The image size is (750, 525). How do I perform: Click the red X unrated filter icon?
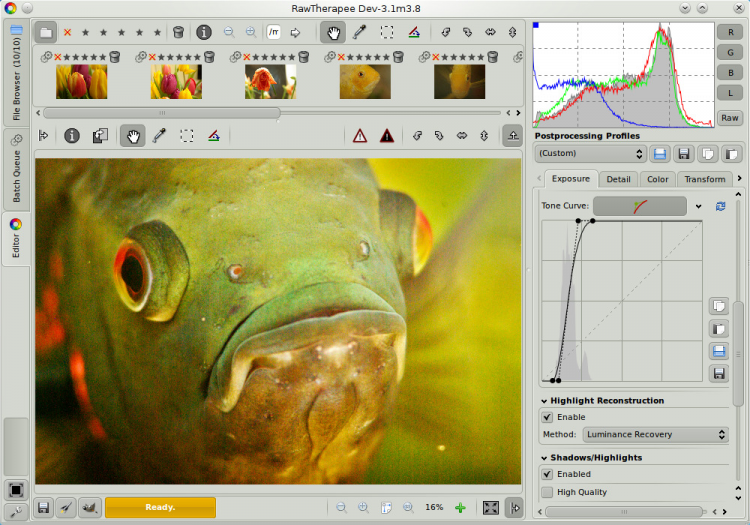(67, 33)
